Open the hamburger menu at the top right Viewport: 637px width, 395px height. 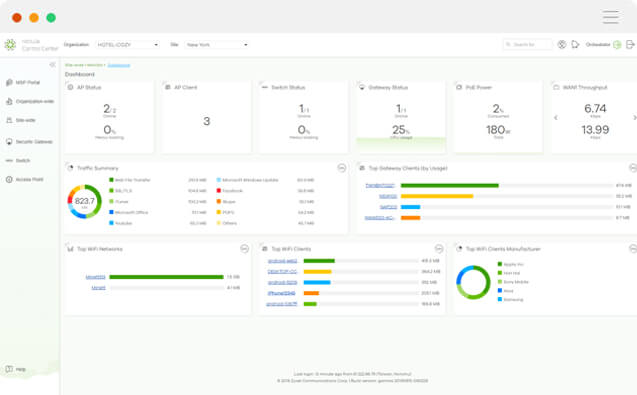(611, 17)
